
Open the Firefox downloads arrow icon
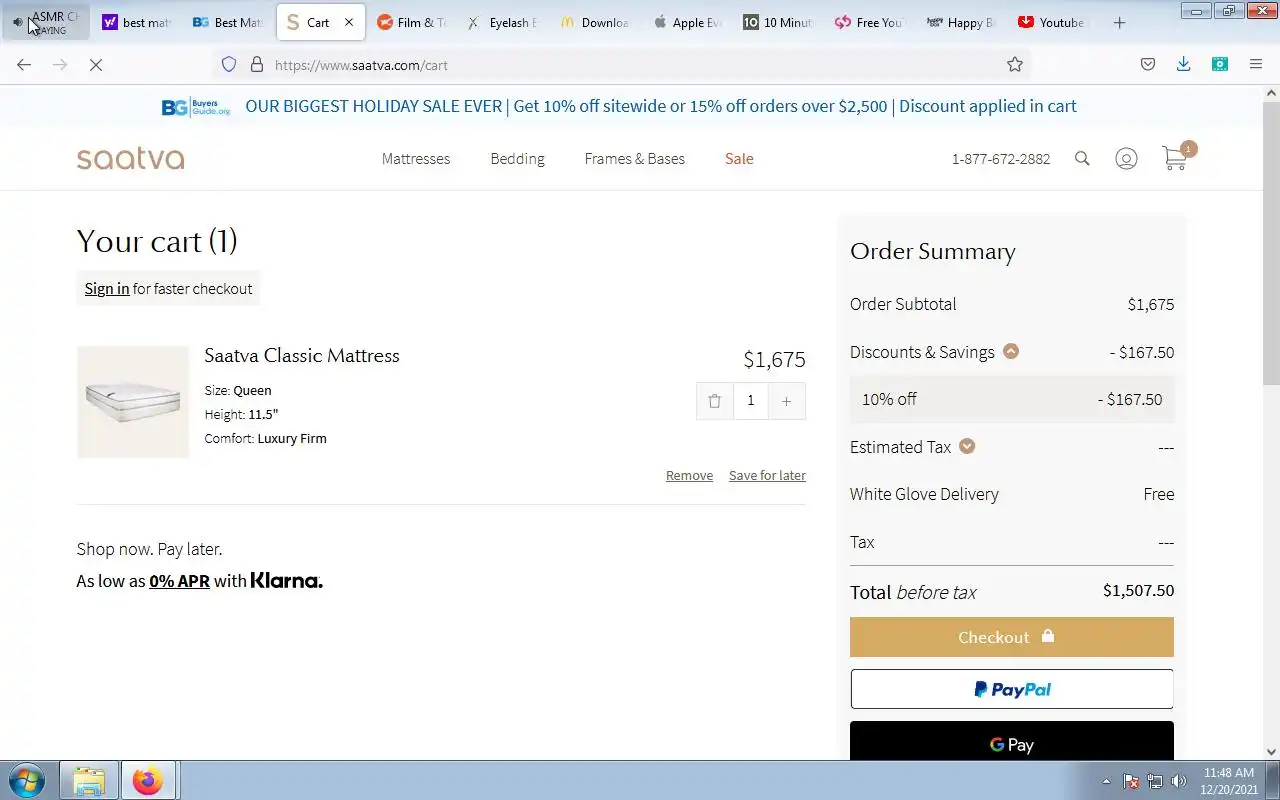click(1184, 64)
